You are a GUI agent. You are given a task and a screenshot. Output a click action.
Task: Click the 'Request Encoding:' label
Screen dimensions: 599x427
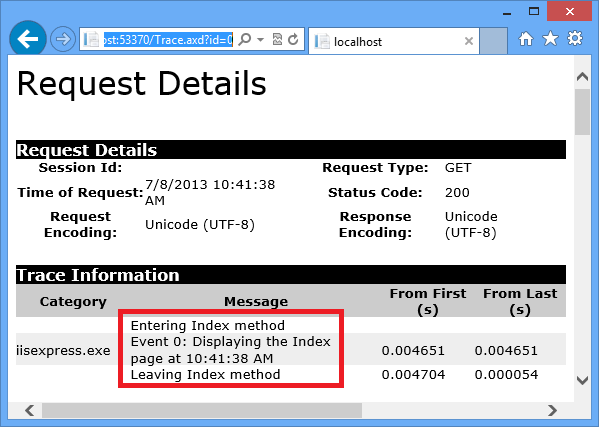pyautogui.click(x=80, y=225)
